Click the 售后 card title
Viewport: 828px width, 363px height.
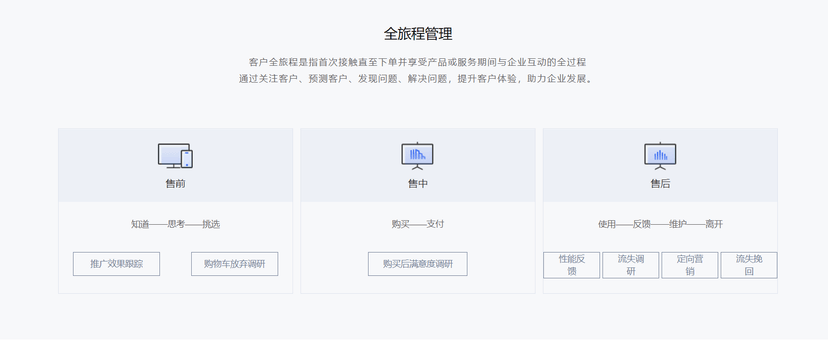[x=660, y=184]
